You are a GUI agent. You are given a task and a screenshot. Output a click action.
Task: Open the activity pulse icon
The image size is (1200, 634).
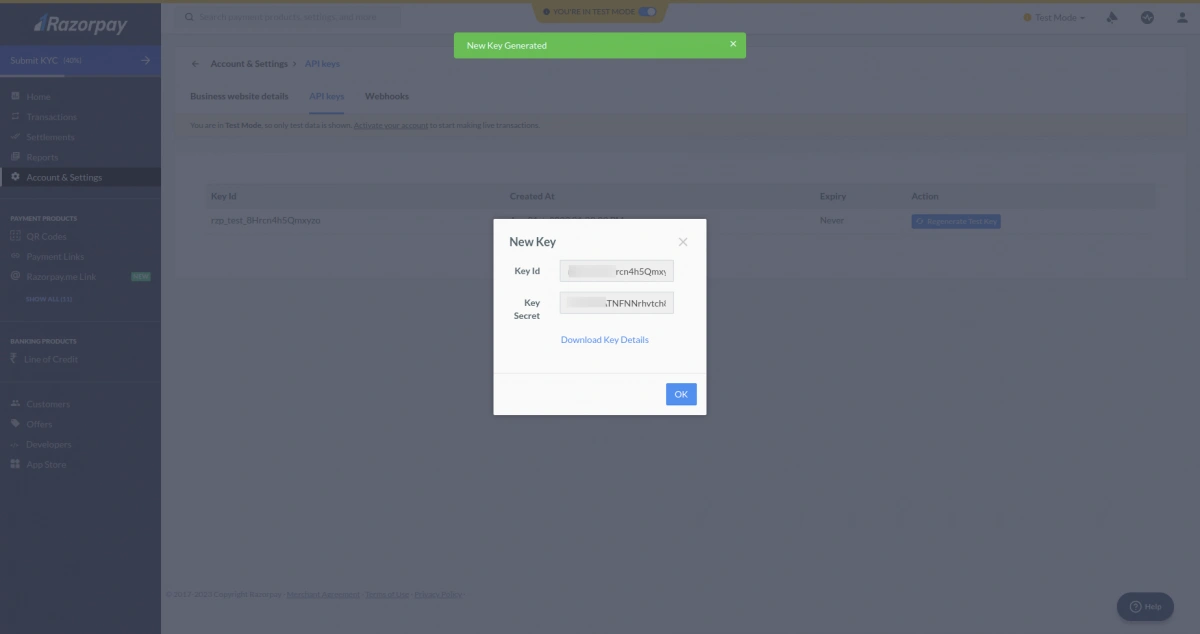point(1147,17)
